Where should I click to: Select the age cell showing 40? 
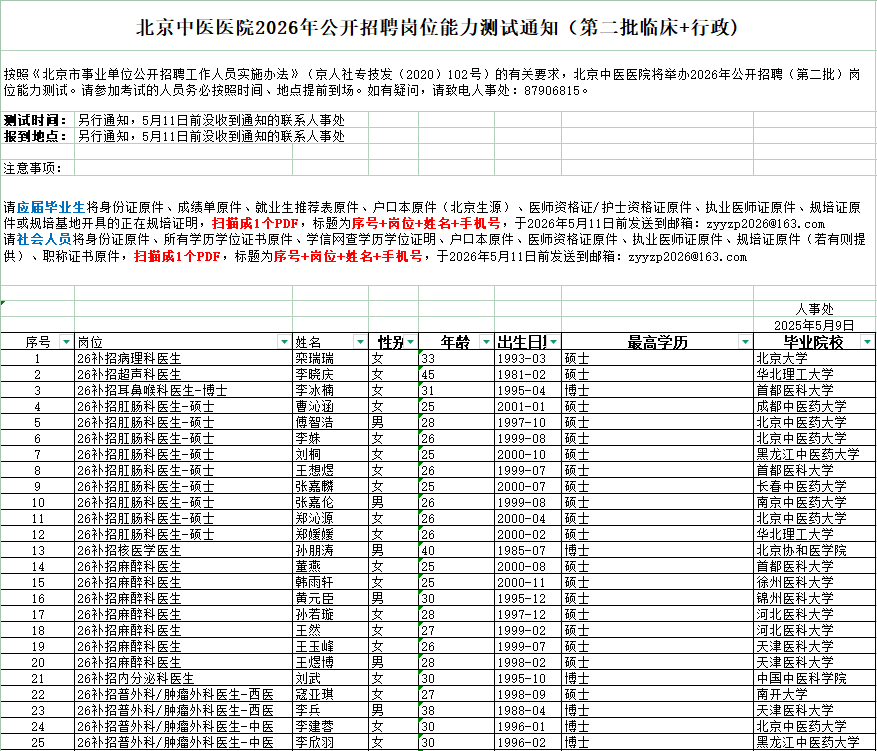(x=456, y=550)
